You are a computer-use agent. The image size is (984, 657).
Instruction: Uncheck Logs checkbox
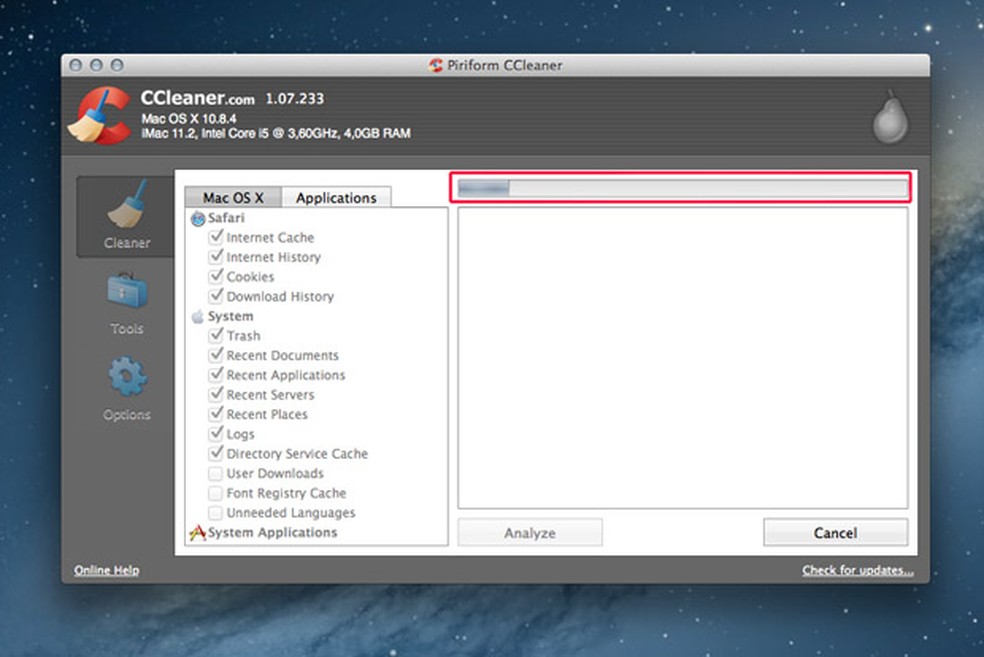216,434
